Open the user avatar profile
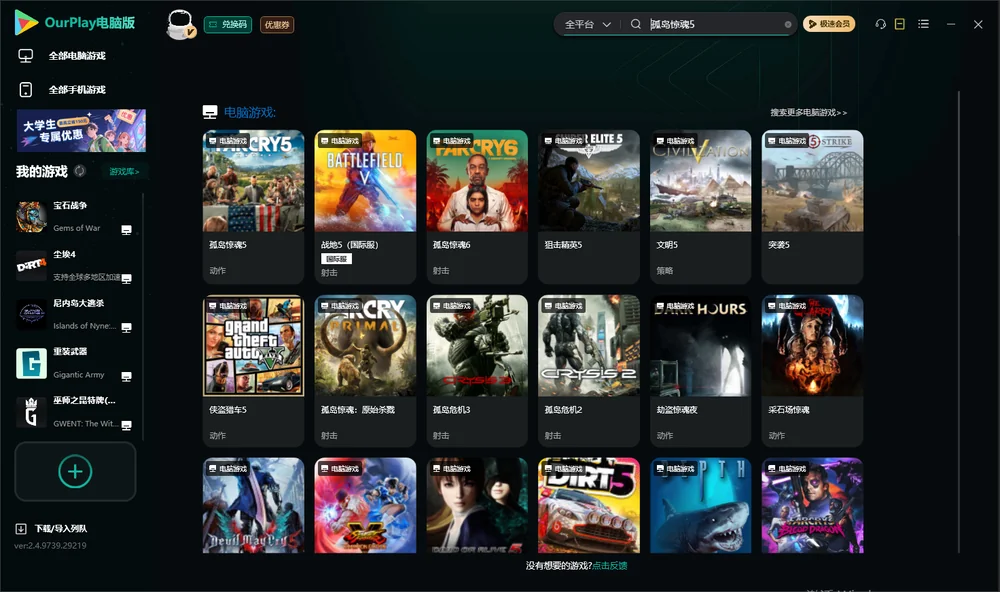1000x592 pixels. point(180,24)
